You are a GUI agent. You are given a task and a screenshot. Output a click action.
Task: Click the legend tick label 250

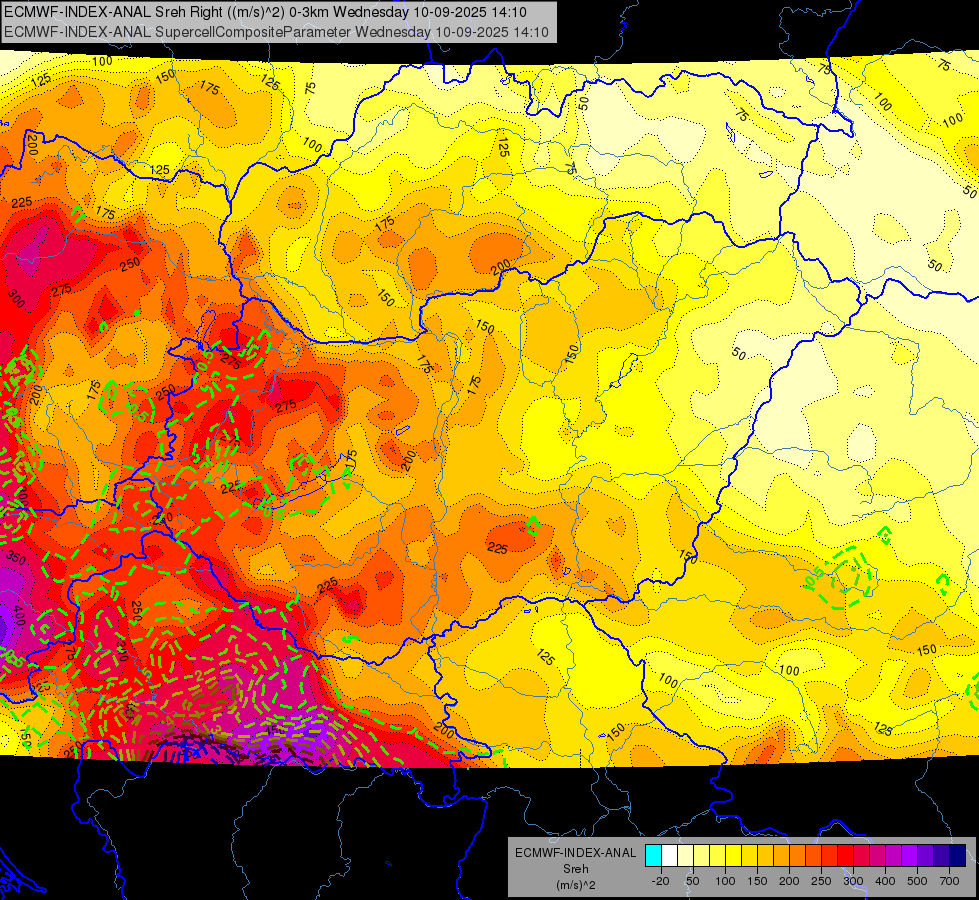pyautogui.click(x=821, y=881)
